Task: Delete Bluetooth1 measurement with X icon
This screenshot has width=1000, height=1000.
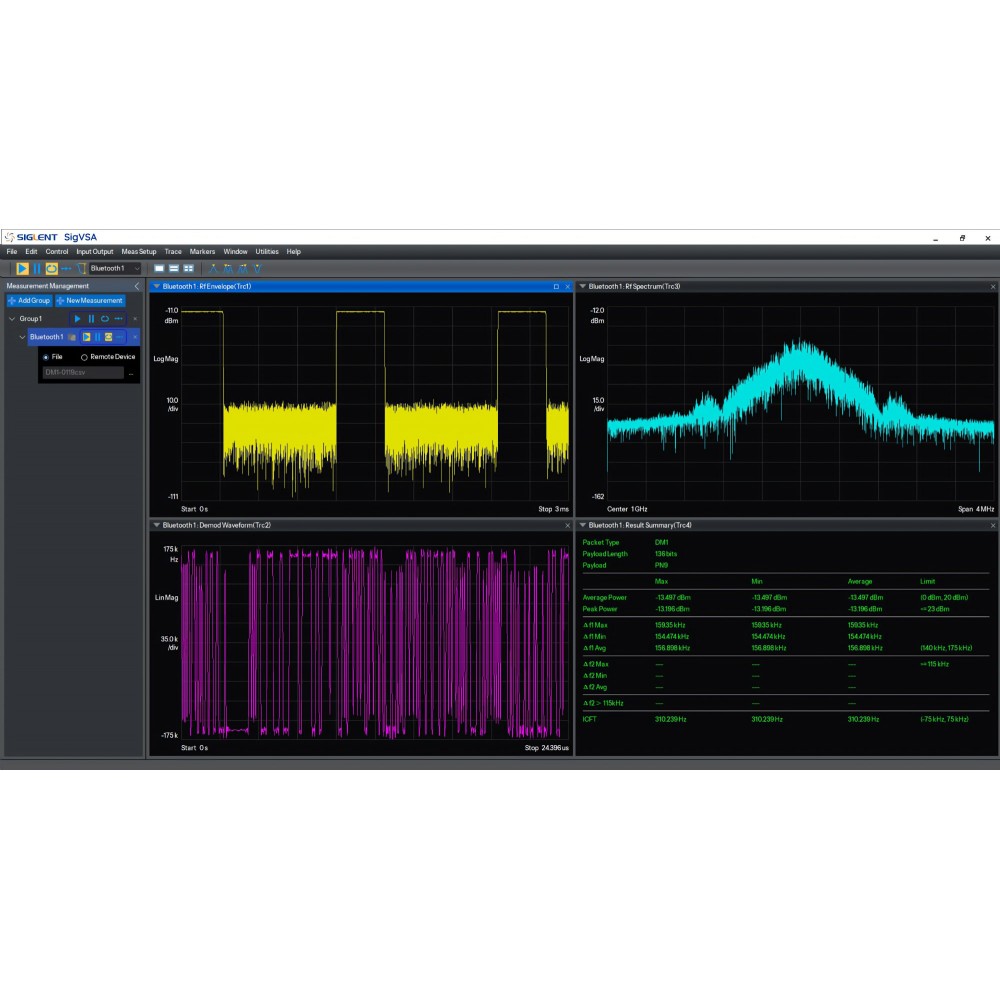Action: coord(135,337)
